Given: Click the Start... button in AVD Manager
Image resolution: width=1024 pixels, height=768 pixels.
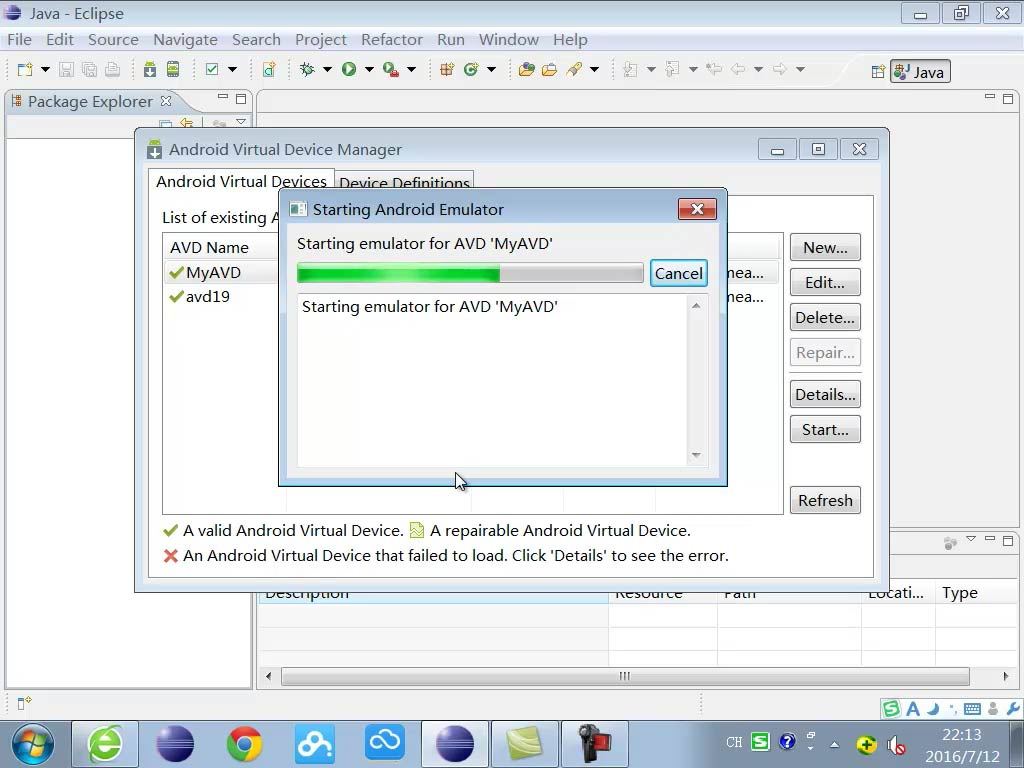Looking at the screenshot, I should point(825,429).
